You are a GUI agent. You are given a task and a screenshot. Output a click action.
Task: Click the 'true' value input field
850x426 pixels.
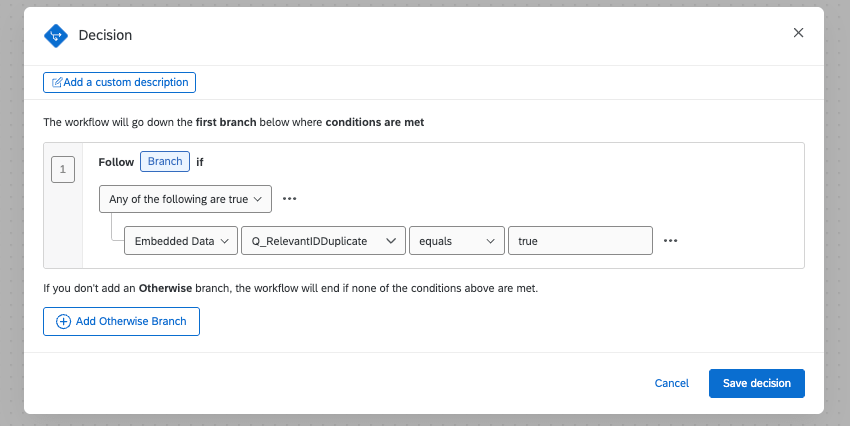(x=580, y=241)
